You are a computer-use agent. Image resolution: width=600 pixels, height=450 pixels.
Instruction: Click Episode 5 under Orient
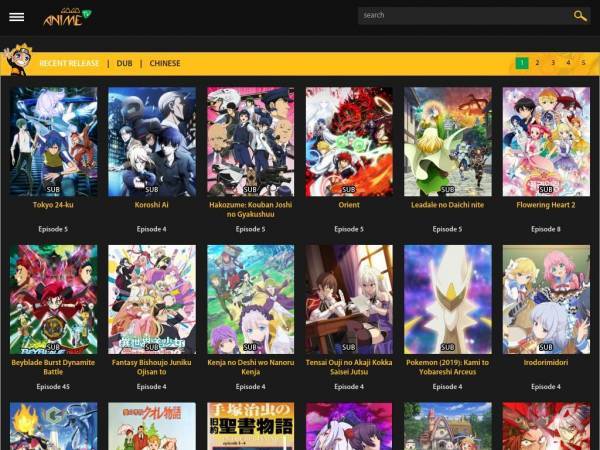point(349,229)
